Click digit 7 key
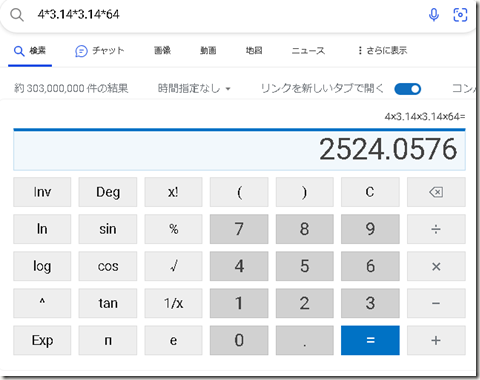 (x=239, y=229)
